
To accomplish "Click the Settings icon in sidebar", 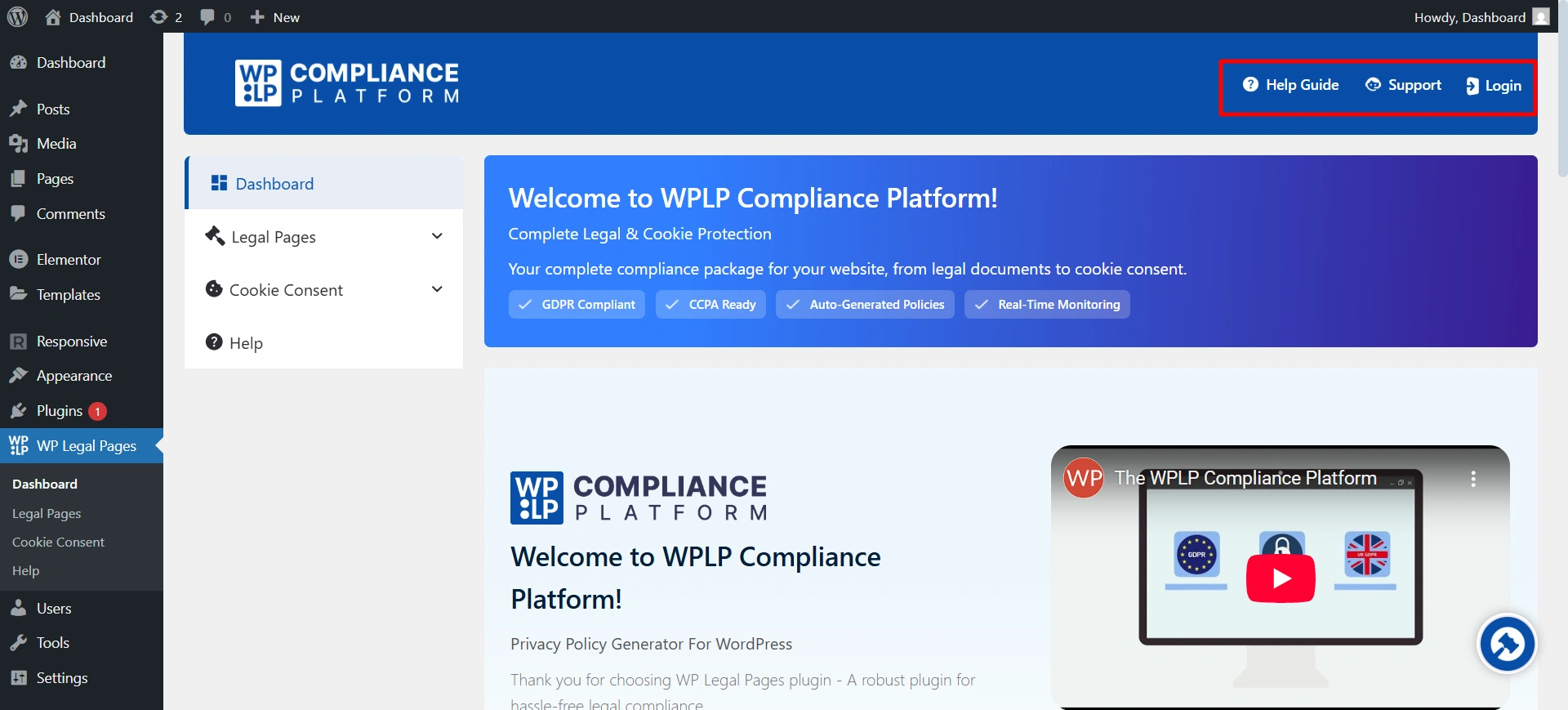I will click(x=18, y=678).
